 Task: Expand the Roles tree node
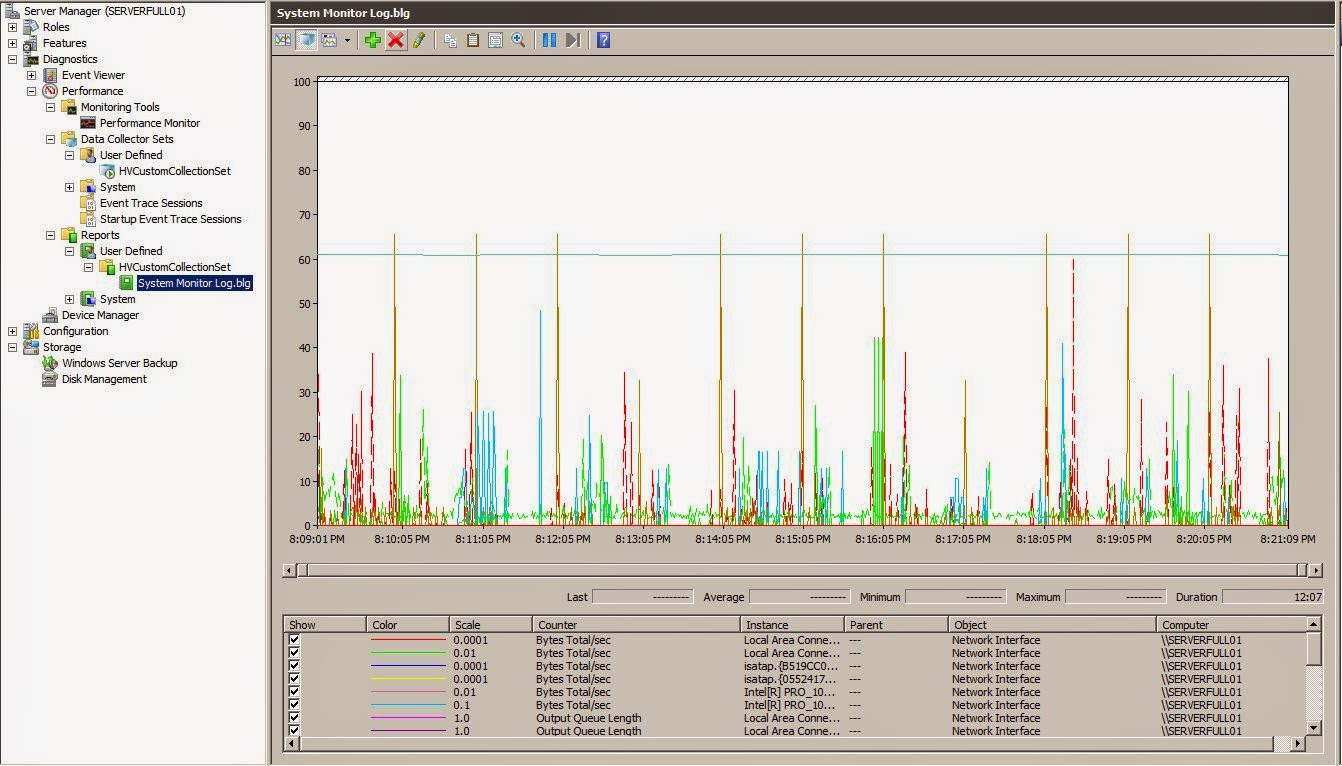12,27
